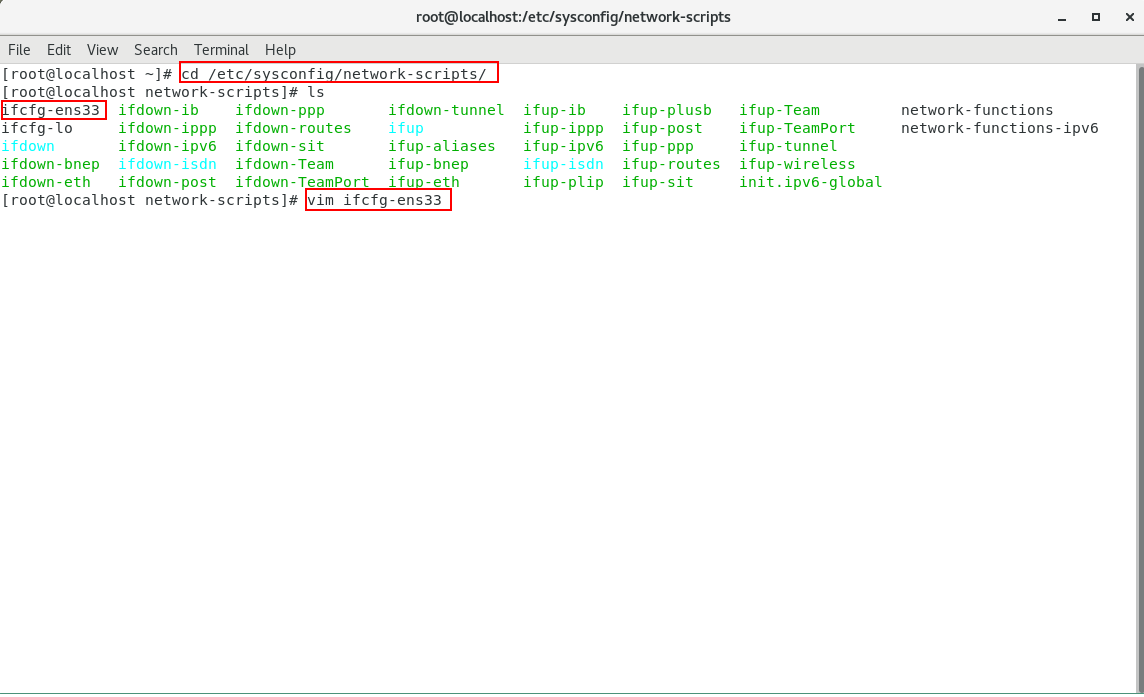
Task: Click the vim ifcfg-ens33 command text
Action: pos(374,200)
